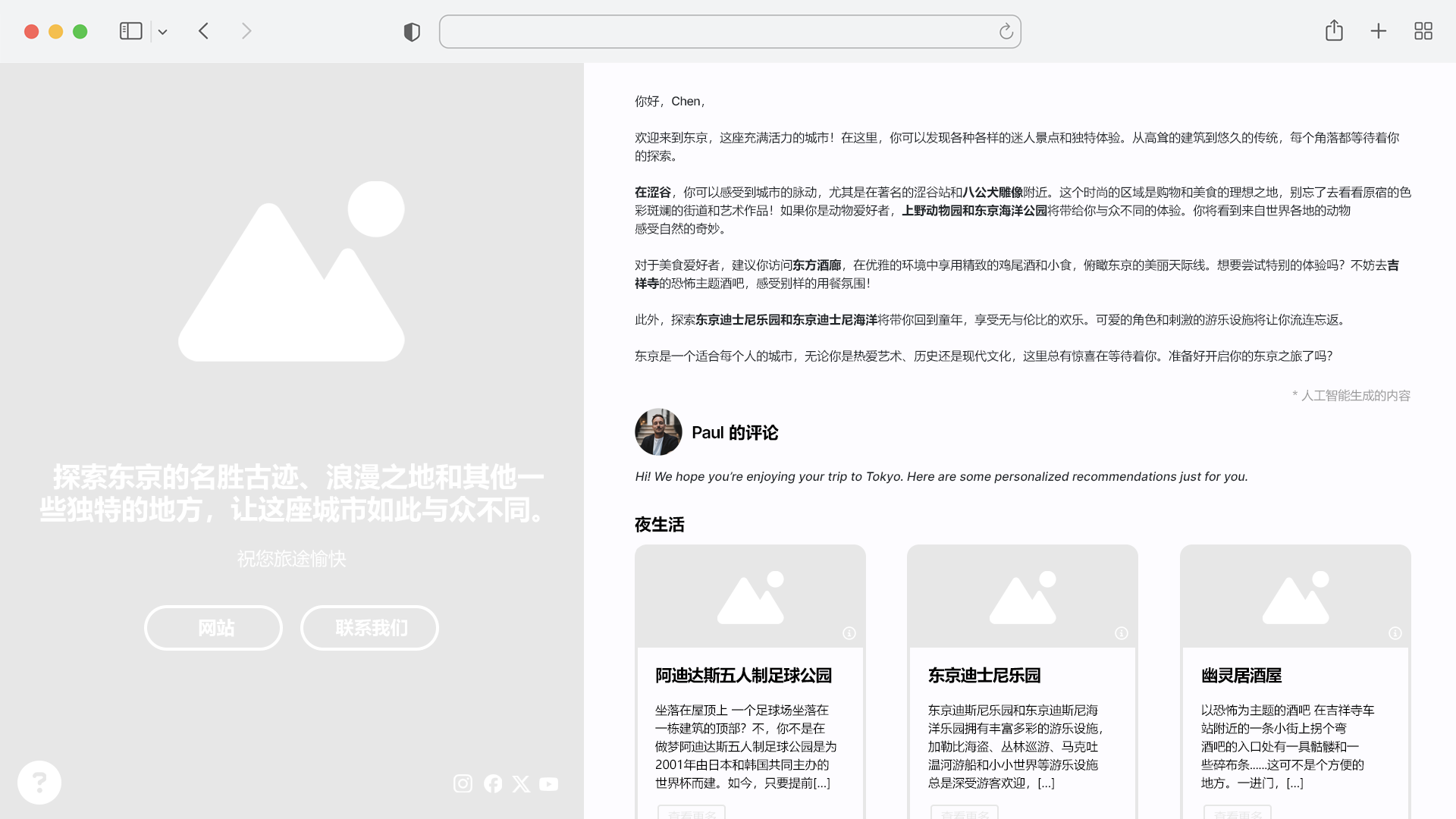This screenshot has width=1456, height=819.
Task: Click Paul's avatar photo
Action: pyautogui.click(x=658, y=432)
